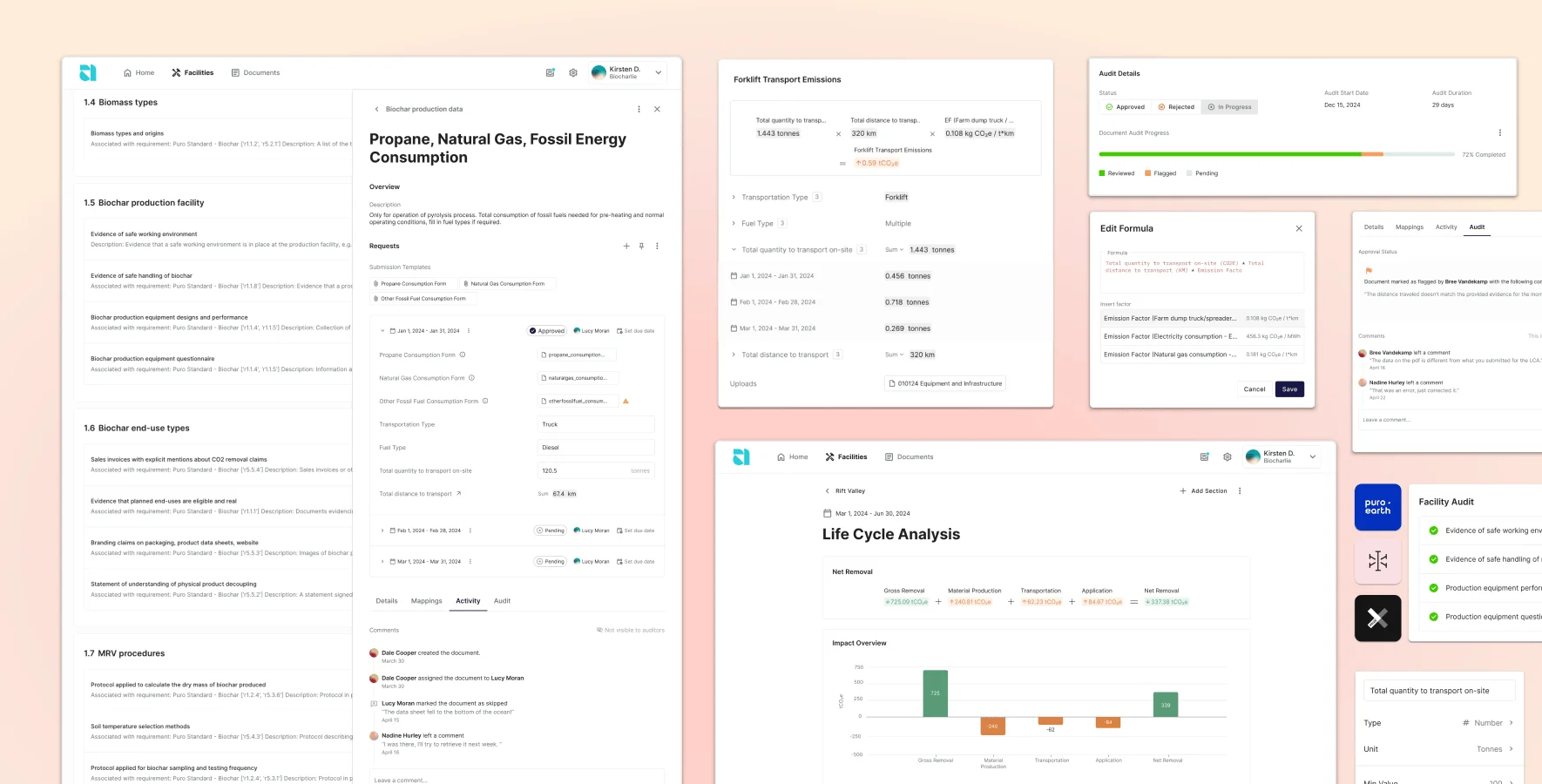Screen dimensions: 1542x784
Task: Click the Biocharlie logo mark
Action: 86,72
